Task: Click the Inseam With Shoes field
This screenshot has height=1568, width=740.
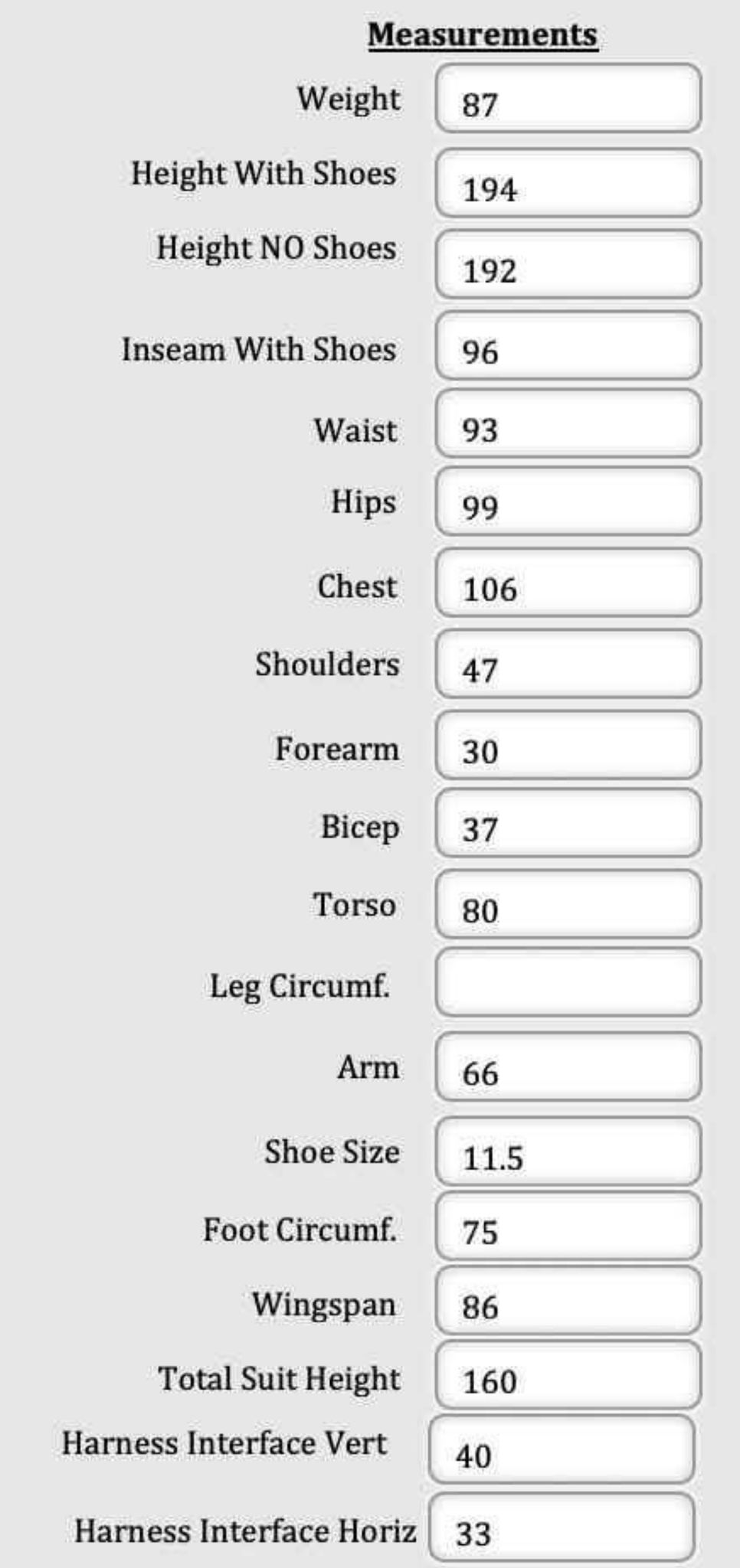Action: [x=568, y=345]
